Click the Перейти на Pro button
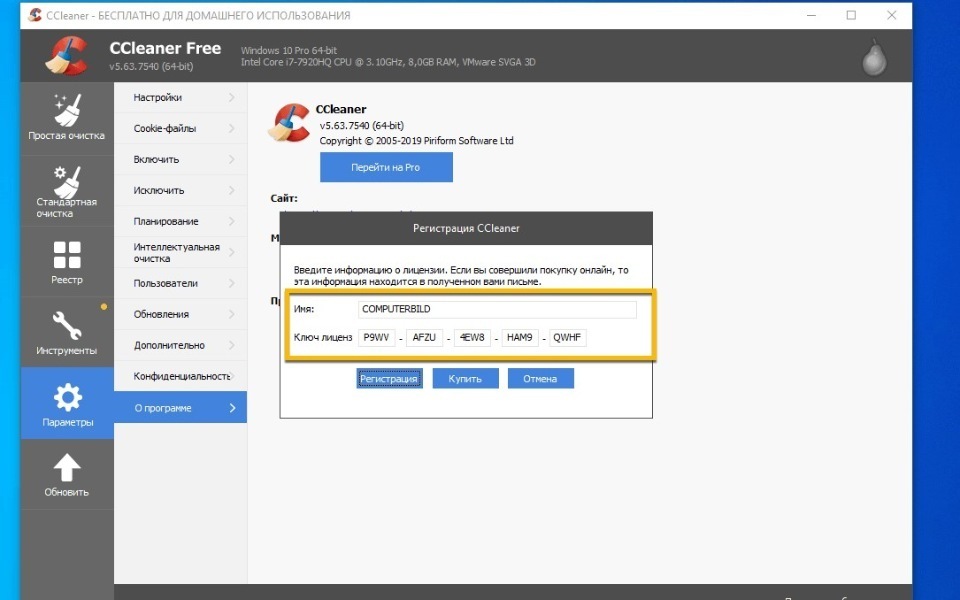The width and height of the screenshot is (960, 600). point(386,167)
